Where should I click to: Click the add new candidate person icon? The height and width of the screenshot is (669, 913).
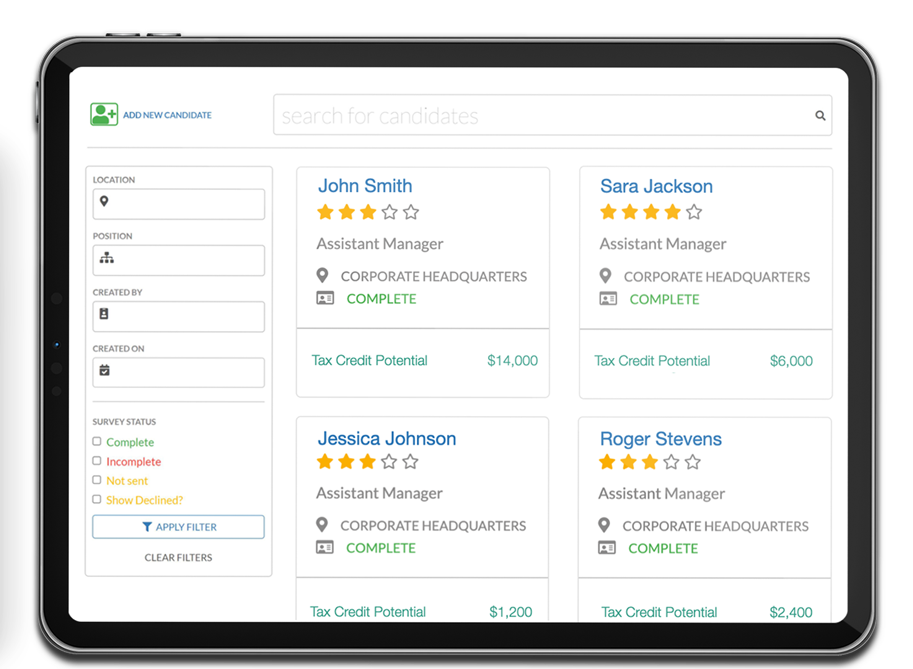pyautogui.click(x=103, y=114)
